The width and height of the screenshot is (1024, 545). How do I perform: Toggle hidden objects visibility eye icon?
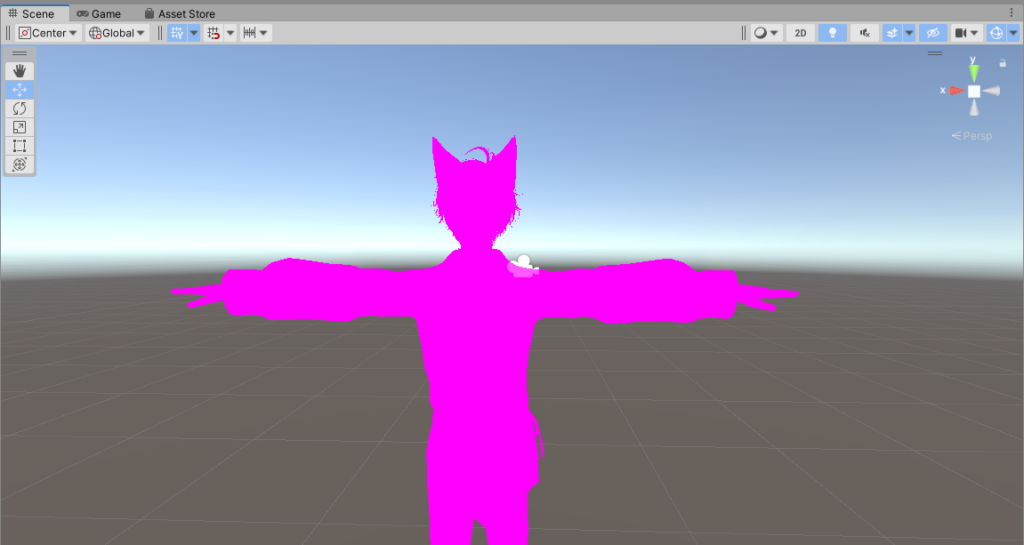tap(933, 33)
